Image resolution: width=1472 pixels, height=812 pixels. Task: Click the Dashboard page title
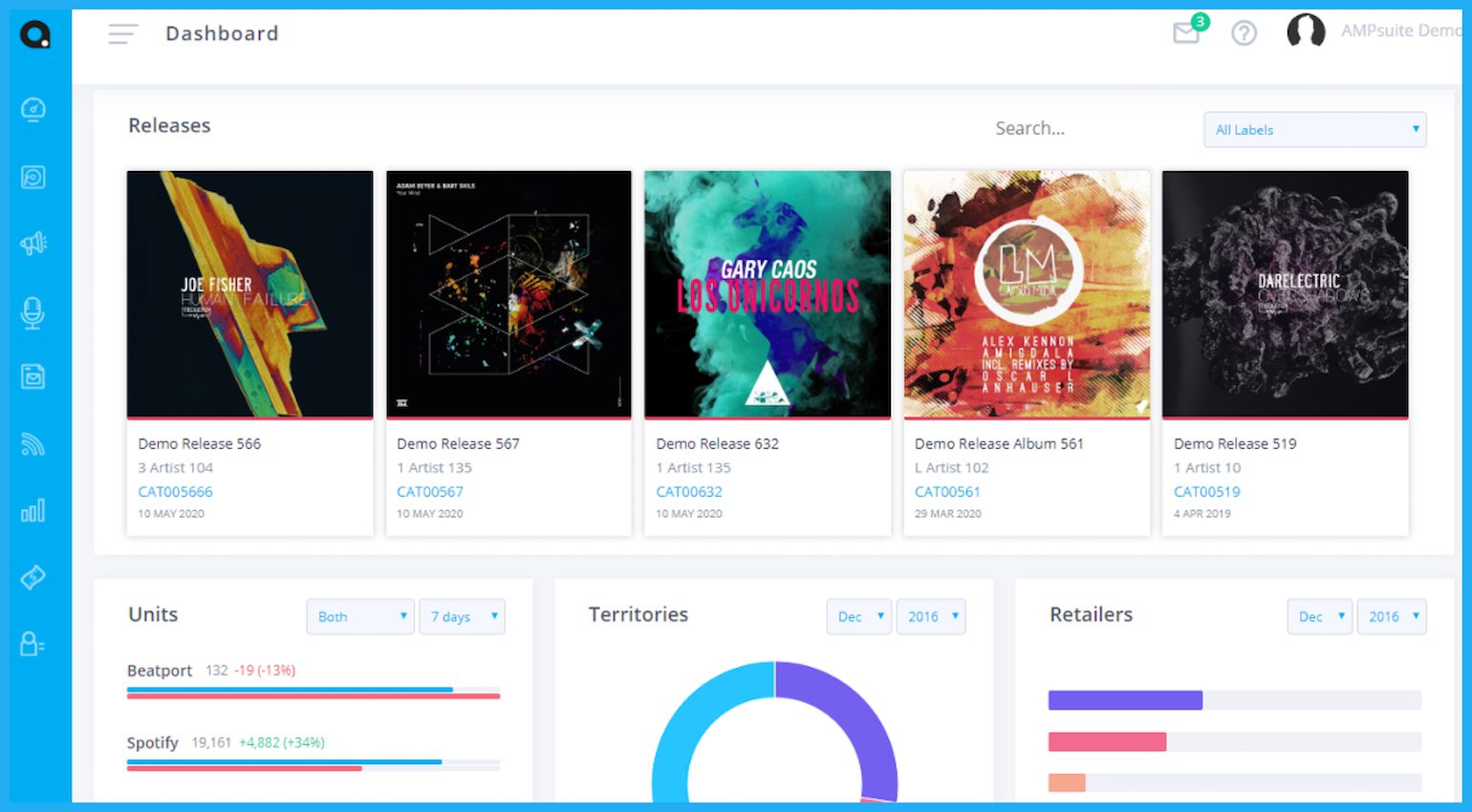(222, 33)
